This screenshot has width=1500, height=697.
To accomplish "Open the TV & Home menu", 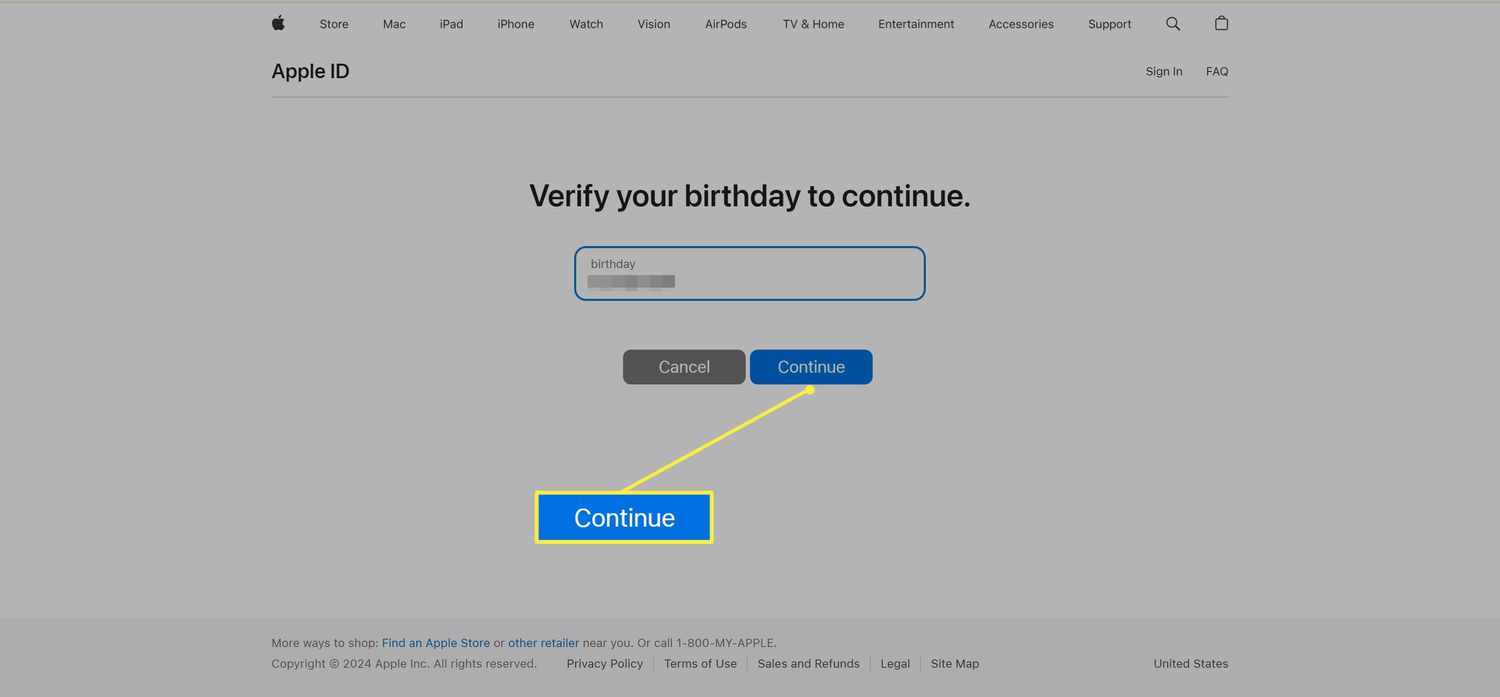I will tap(813, 24).
